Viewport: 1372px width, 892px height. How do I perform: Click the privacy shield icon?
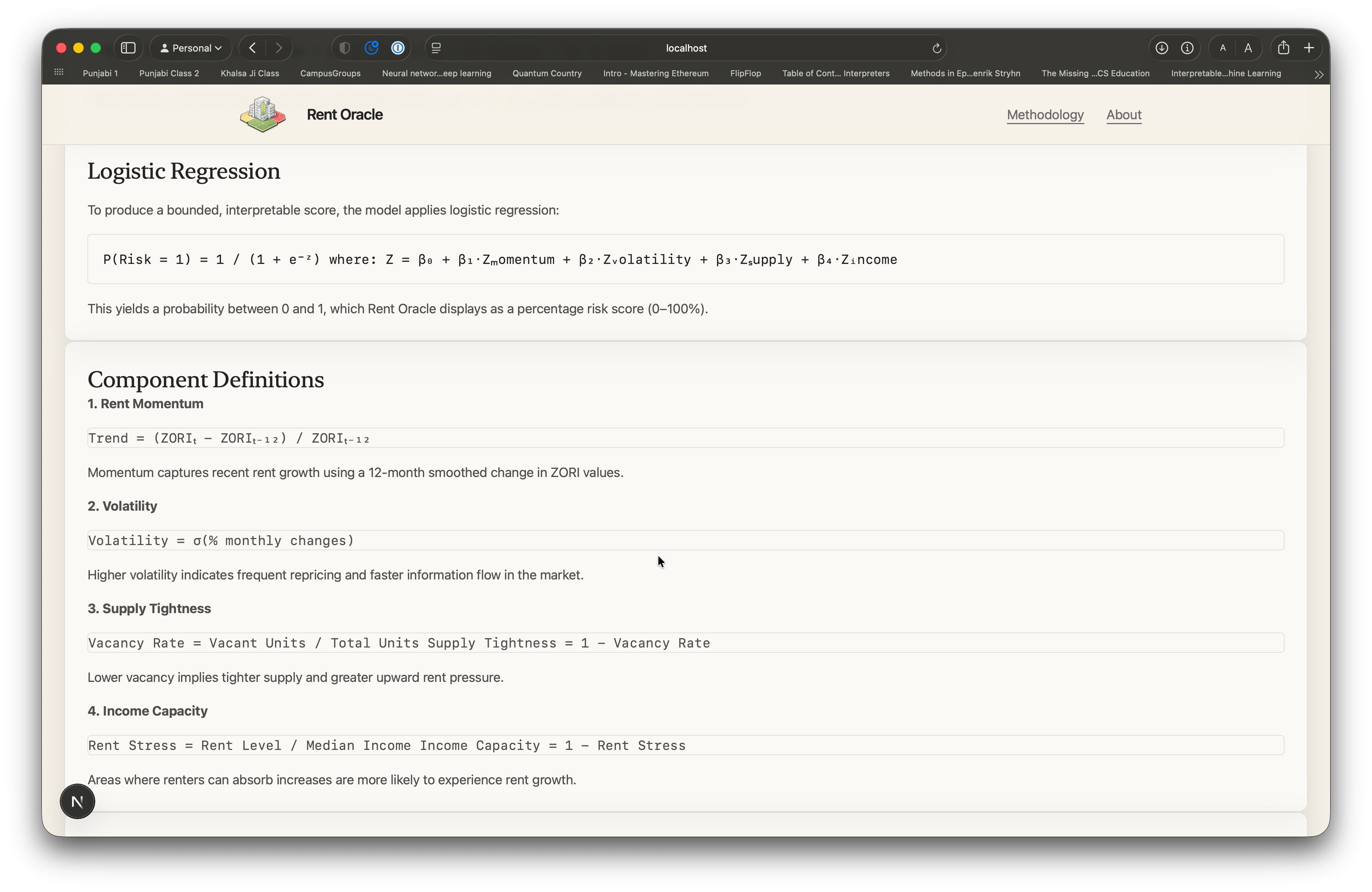(x=345, y=48)
